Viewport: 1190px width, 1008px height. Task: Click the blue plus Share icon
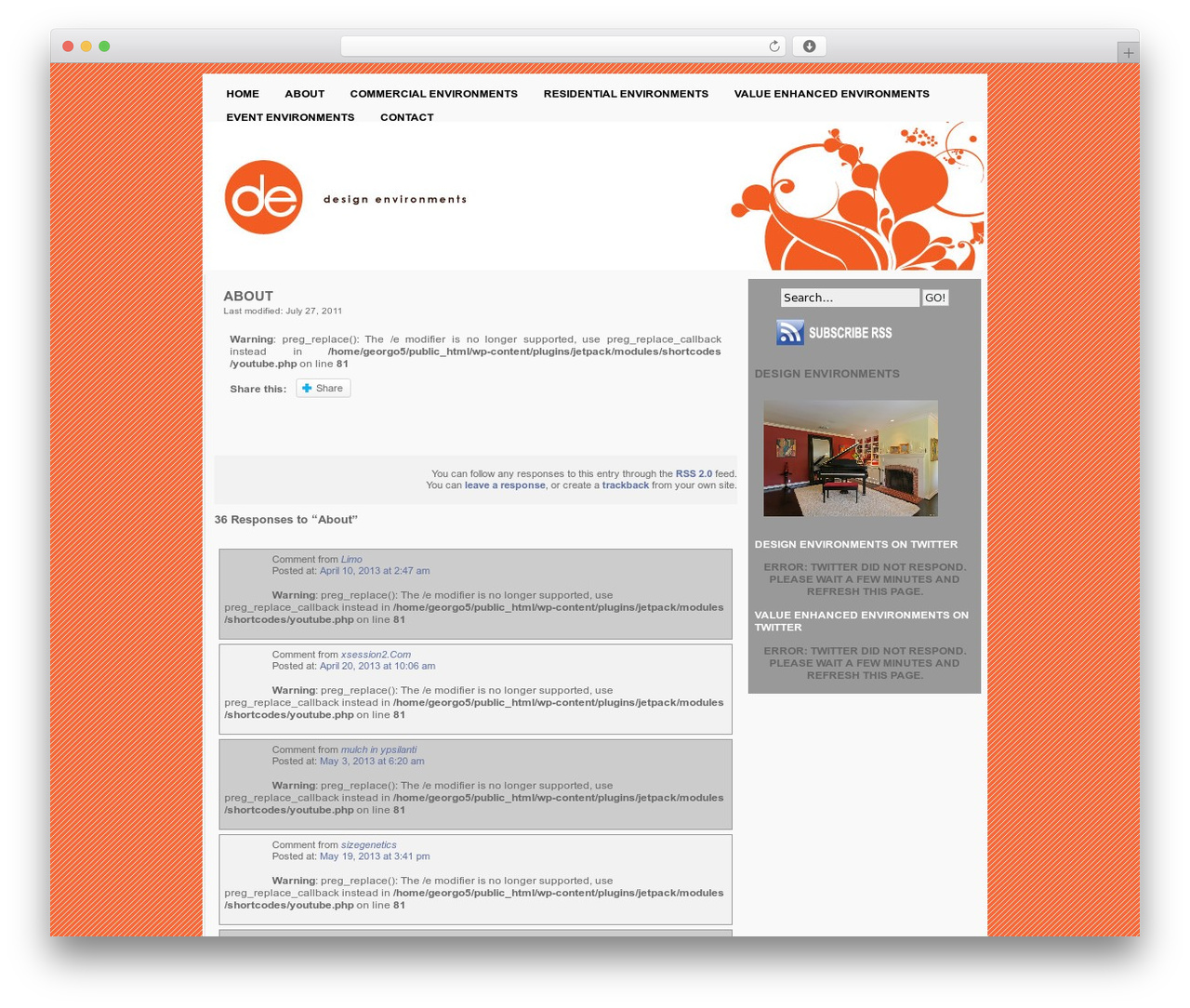point(307,389)
